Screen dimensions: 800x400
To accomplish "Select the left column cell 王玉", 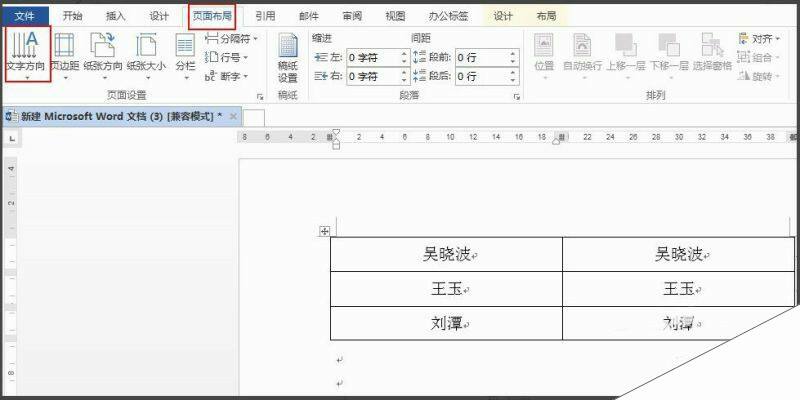I will tap(446, 289).
